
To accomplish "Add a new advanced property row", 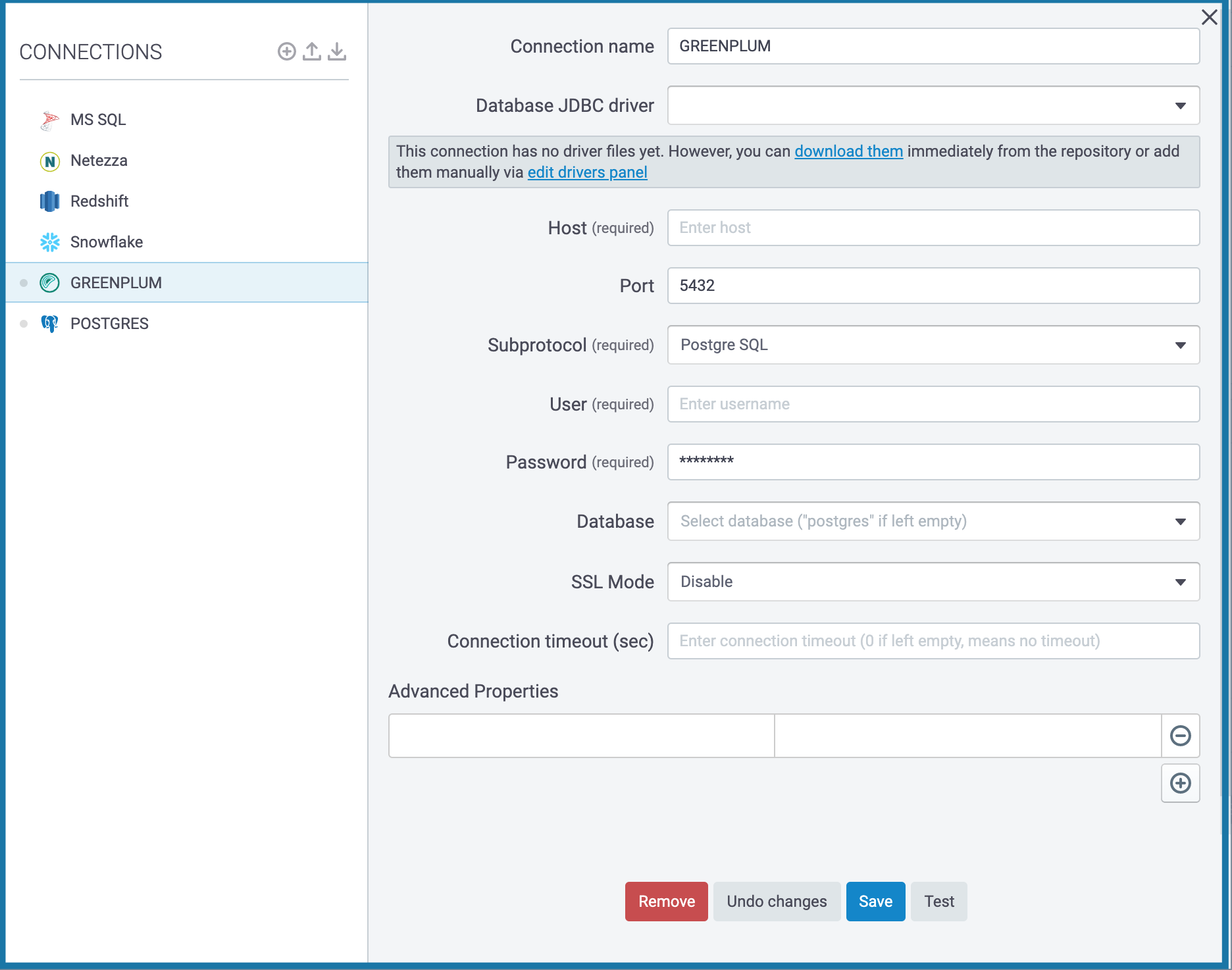I will pyautogui.click(x=1181, y=783).
